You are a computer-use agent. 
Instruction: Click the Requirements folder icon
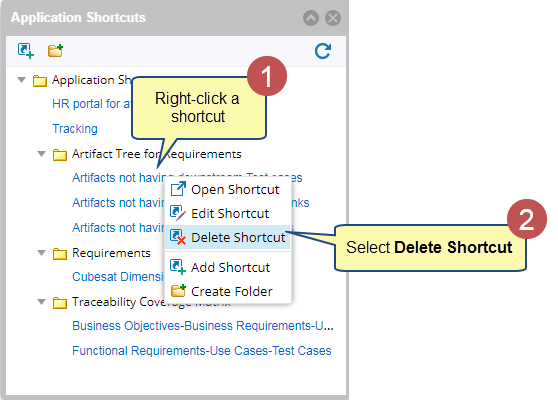tap(60, 254)
